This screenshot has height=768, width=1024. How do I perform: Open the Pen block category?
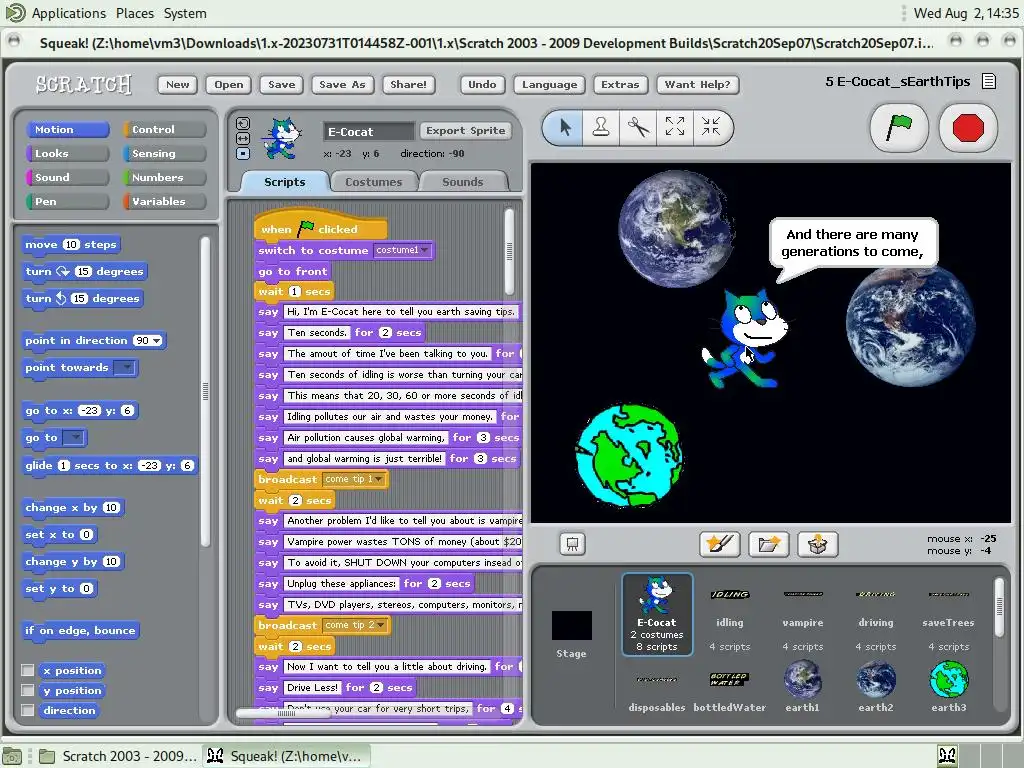click(67, 201)
